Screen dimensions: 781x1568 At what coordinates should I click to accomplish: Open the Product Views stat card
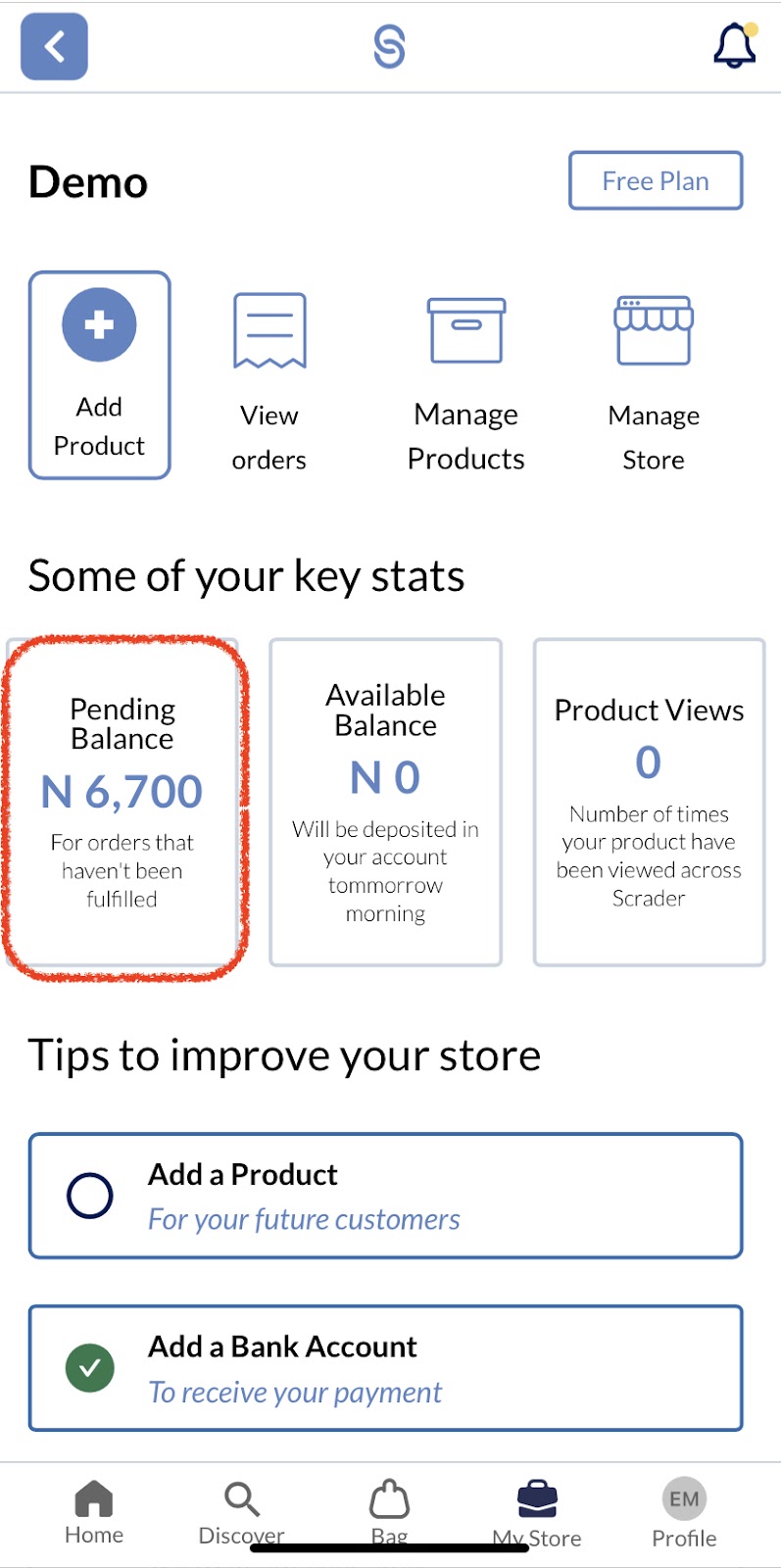649,803
